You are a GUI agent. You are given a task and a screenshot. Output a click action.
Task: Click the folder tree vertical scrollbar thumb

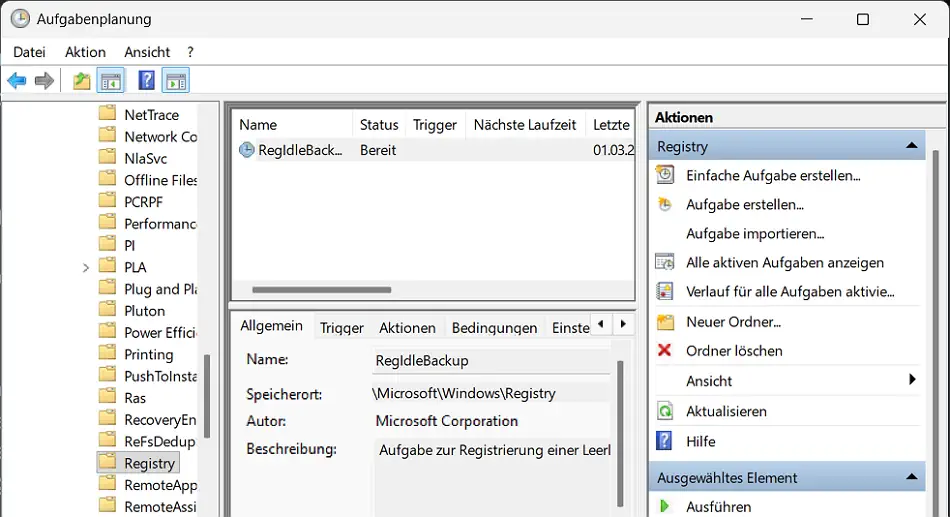click(x=207, y=396)
